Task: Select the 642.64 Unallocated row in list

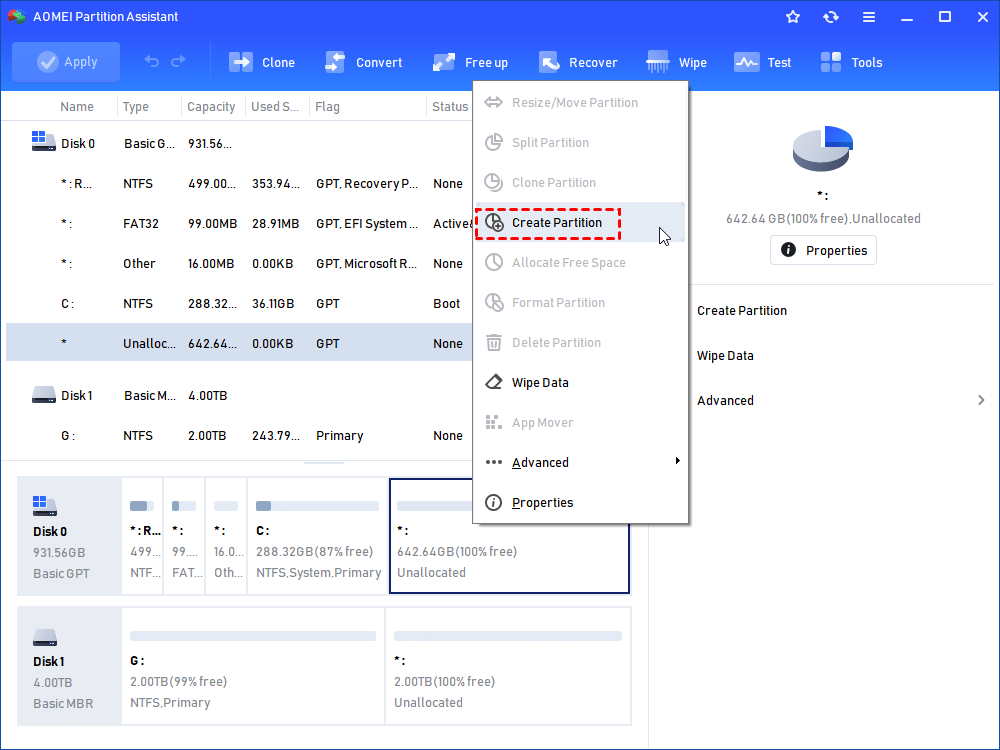Action: (239, 343)
